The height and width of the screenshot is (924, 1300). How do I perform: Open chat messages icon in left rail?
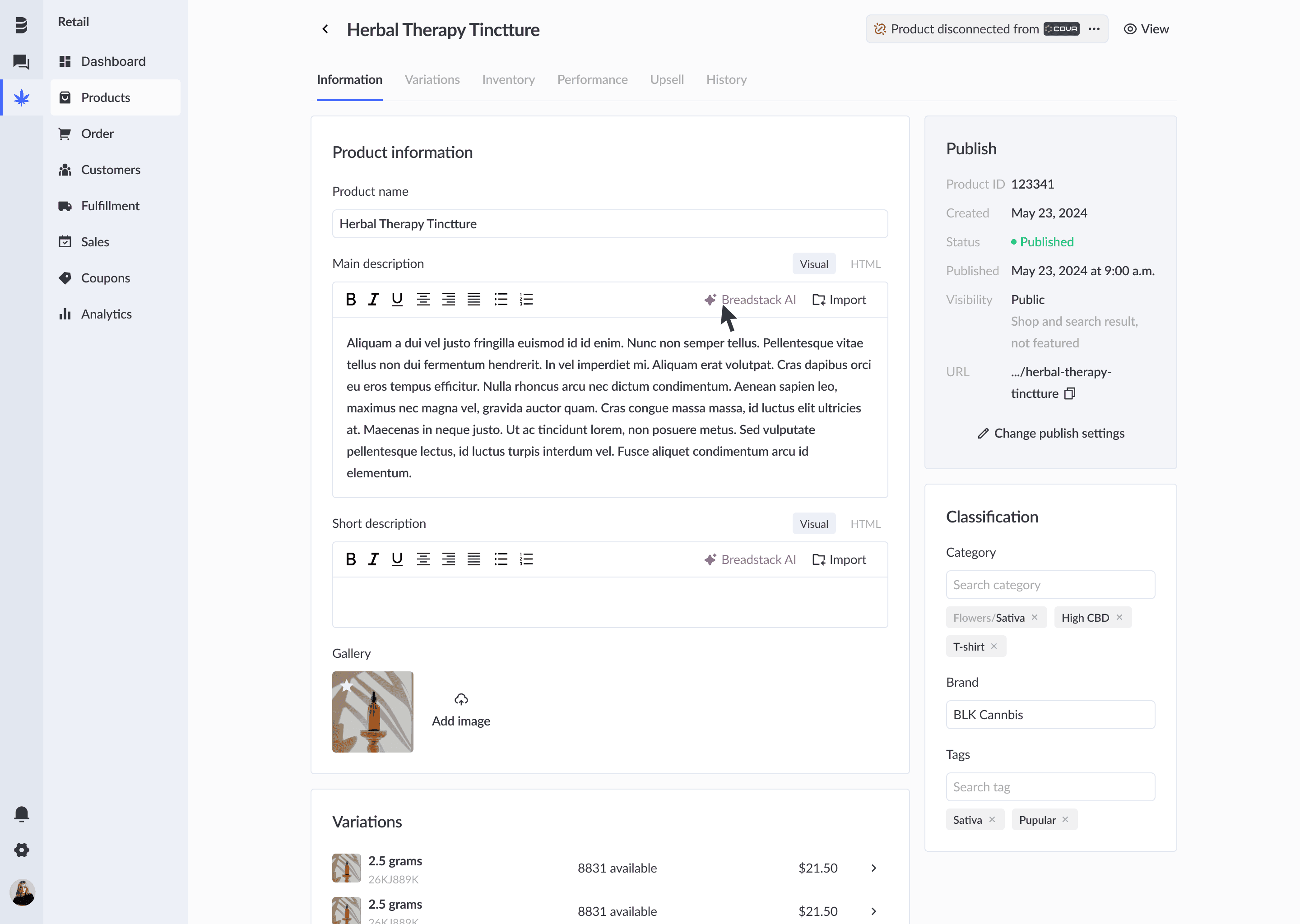(22, 61)
